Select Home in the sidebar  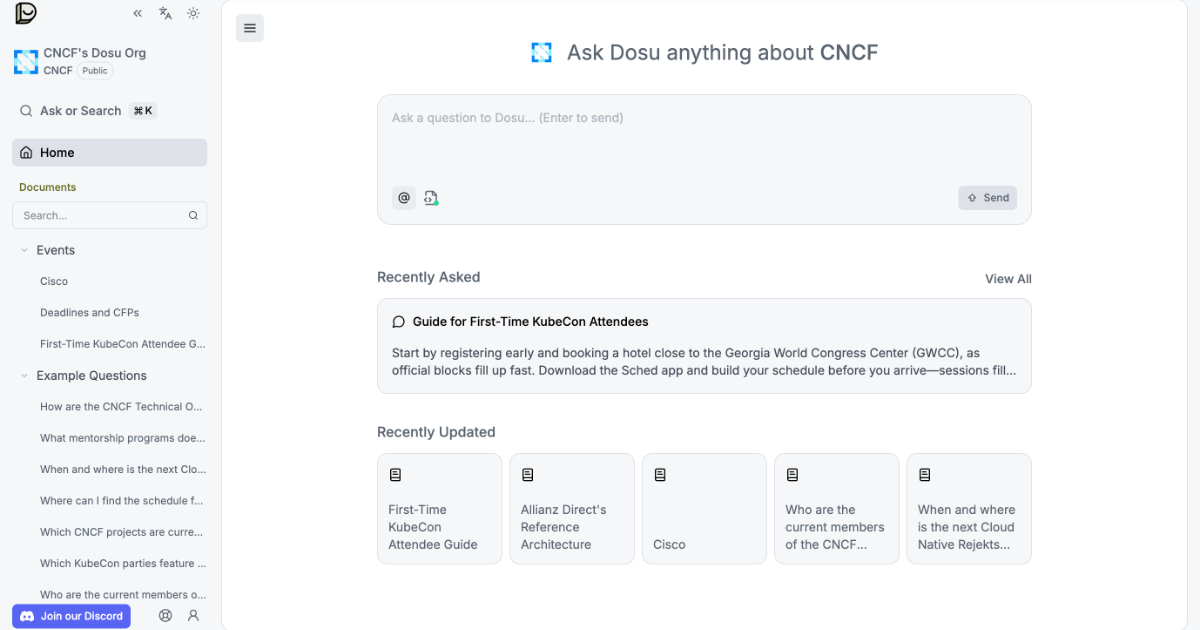(x=109, y=153)
